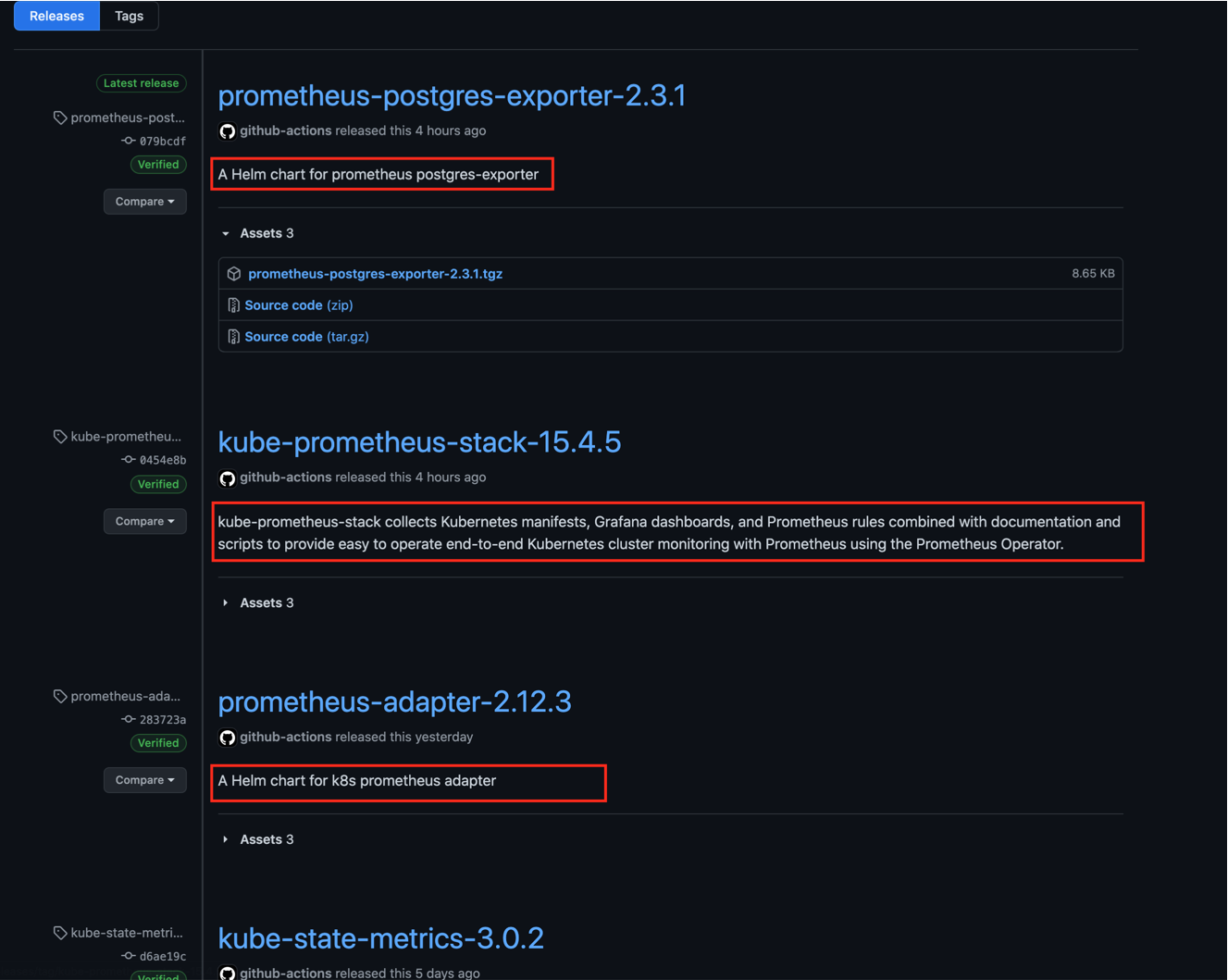1228x980 pixels.
Task: Expand Assets 3 under kube-prometheus-stack-15.4.5
Action: click(257, 602)
